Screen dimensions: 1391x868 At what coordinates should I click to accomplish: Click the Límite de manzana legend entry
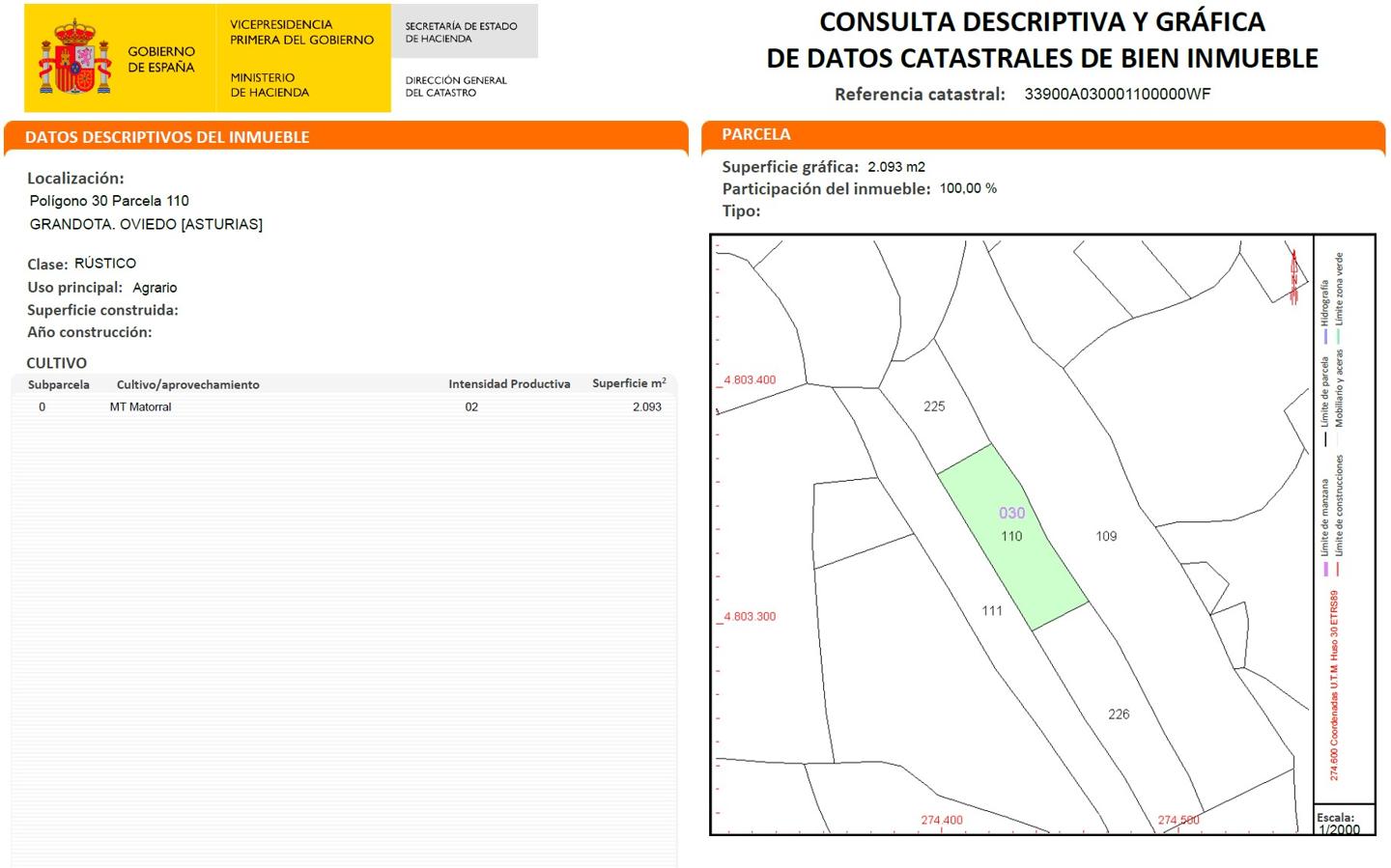(x=1325, y=526)
